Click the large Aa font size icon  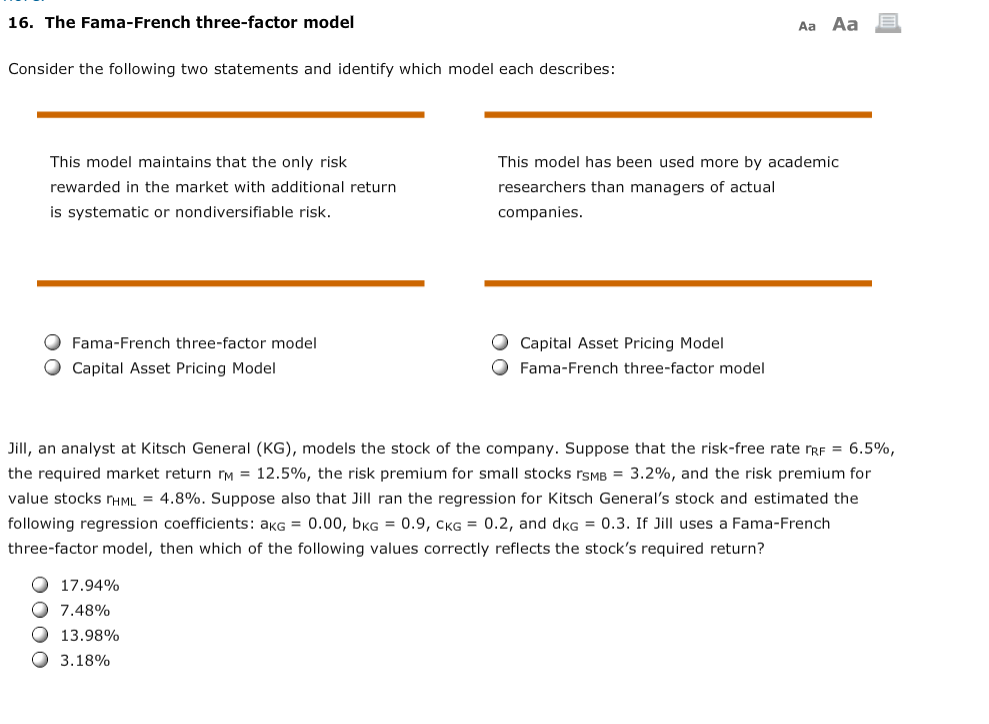[x=843, y=24]
